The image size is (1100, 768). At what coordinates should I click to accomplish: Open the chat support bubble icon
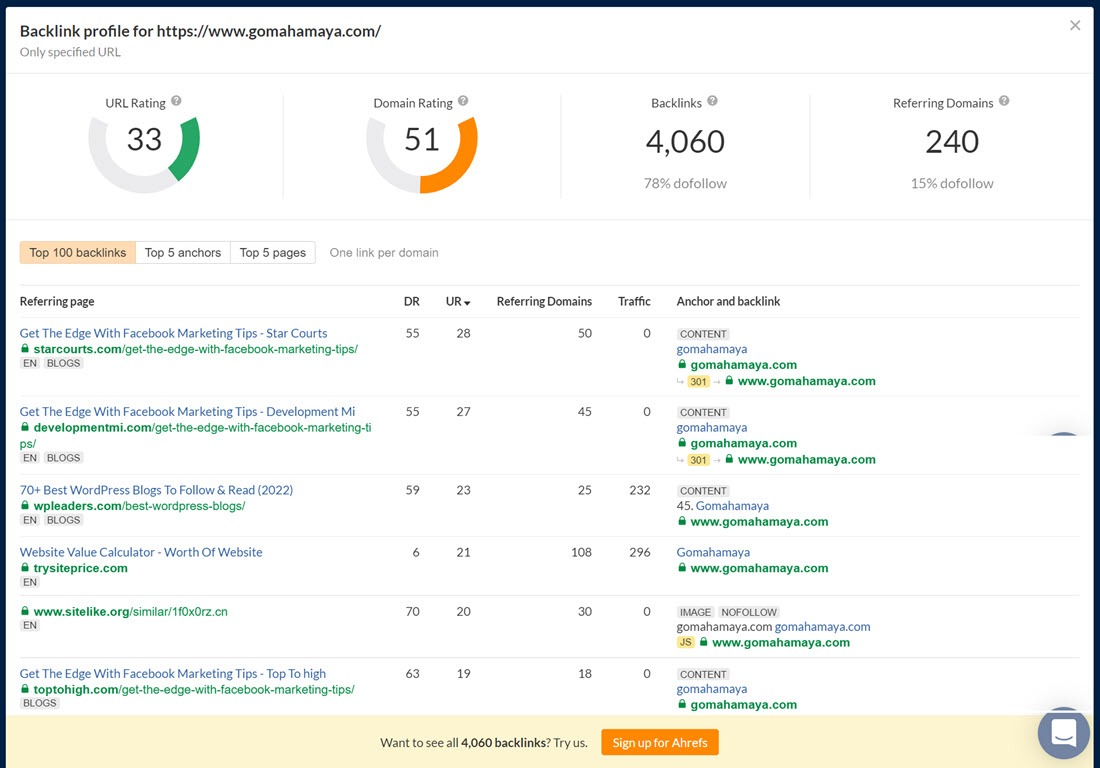[1064, 733]
